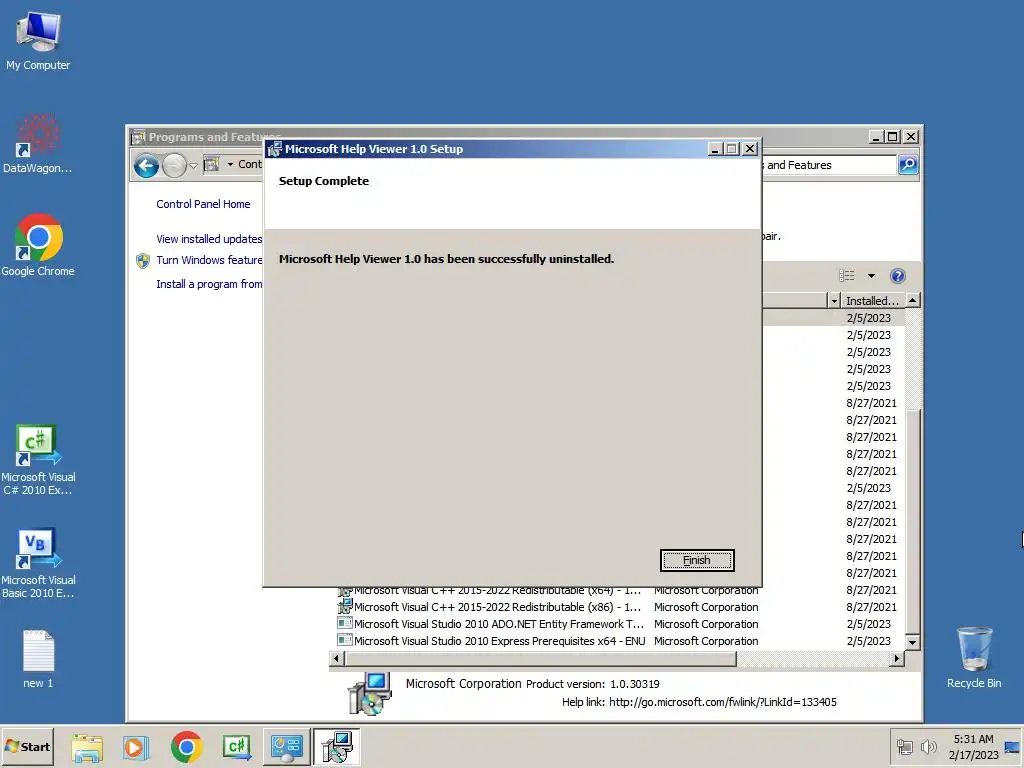
Task: Click the horizontal scrollbar thumb in program list
Action: [540, 659]
